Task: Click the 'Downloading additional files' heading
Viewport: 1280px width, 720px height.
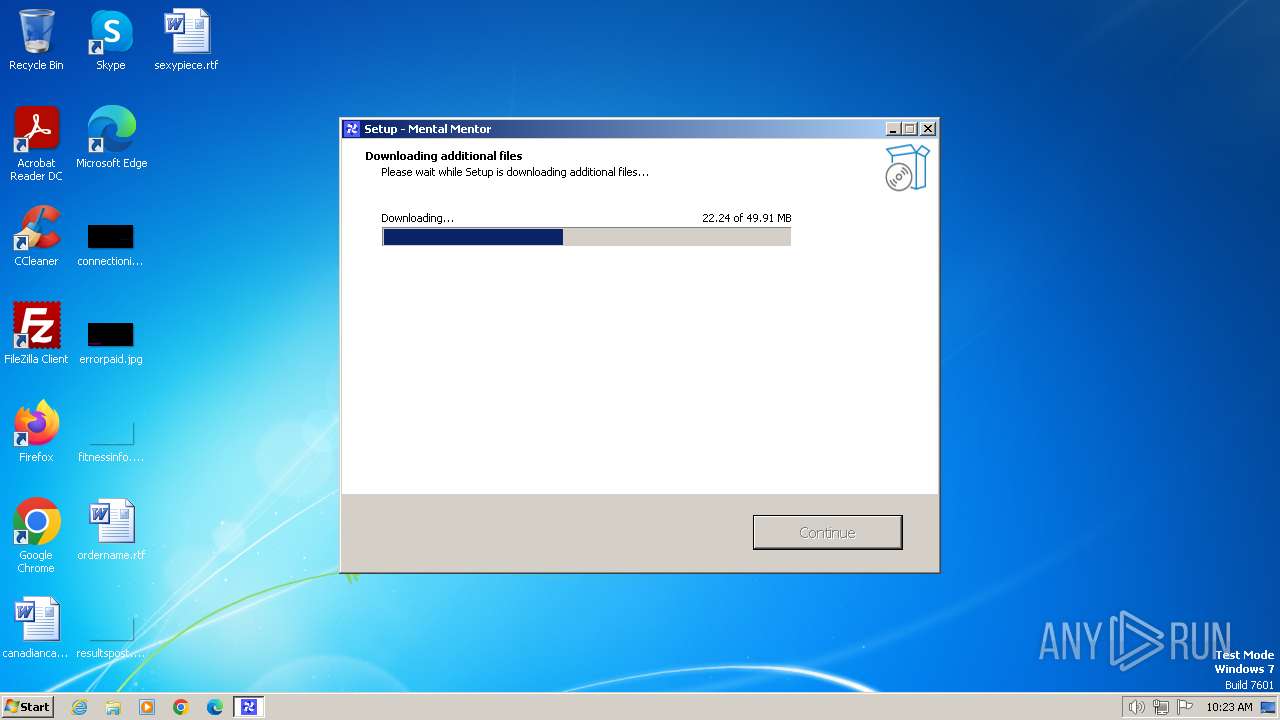Action: (443, 156)
